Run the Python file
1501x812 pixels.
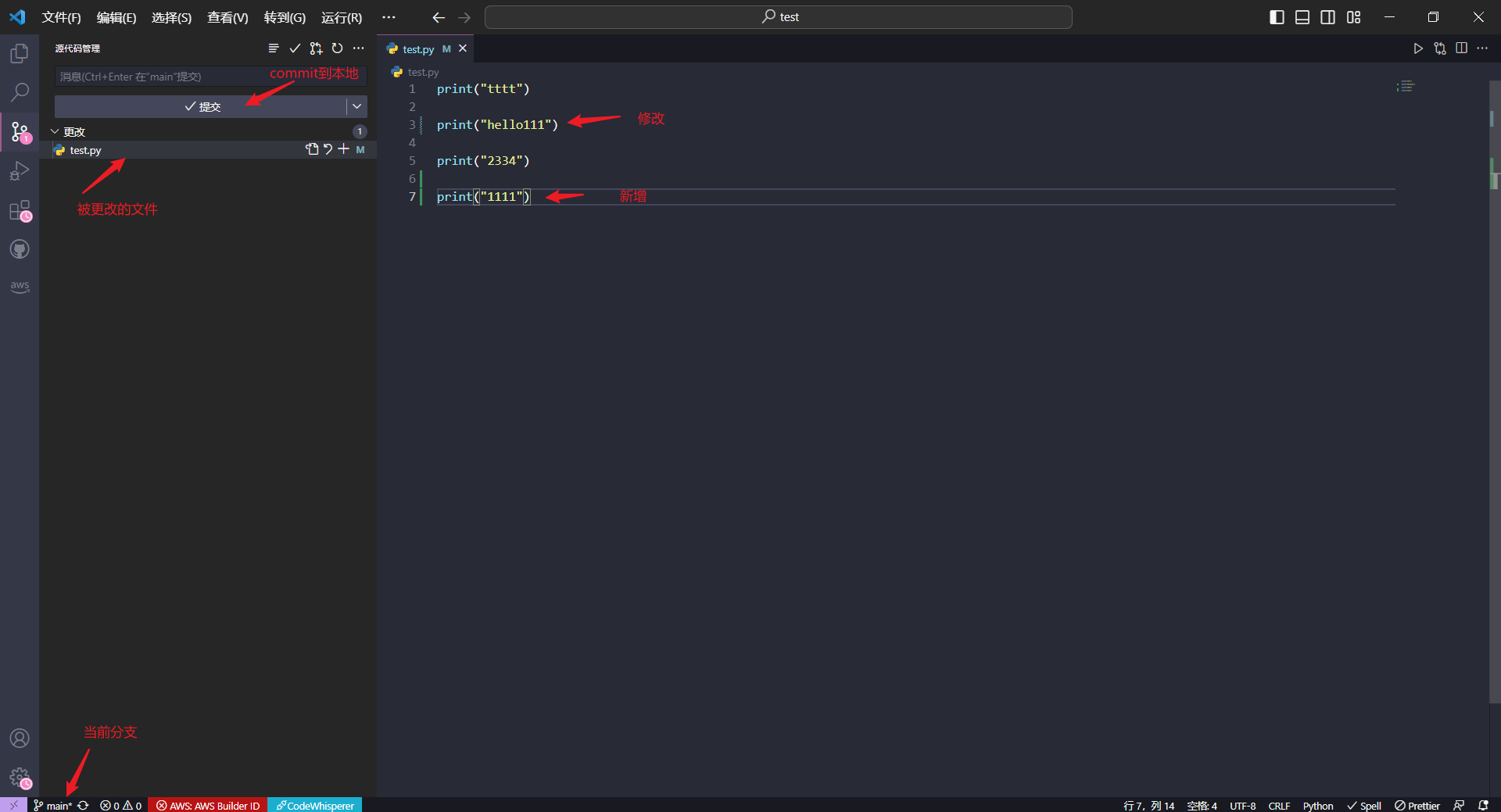point(1418,48)
